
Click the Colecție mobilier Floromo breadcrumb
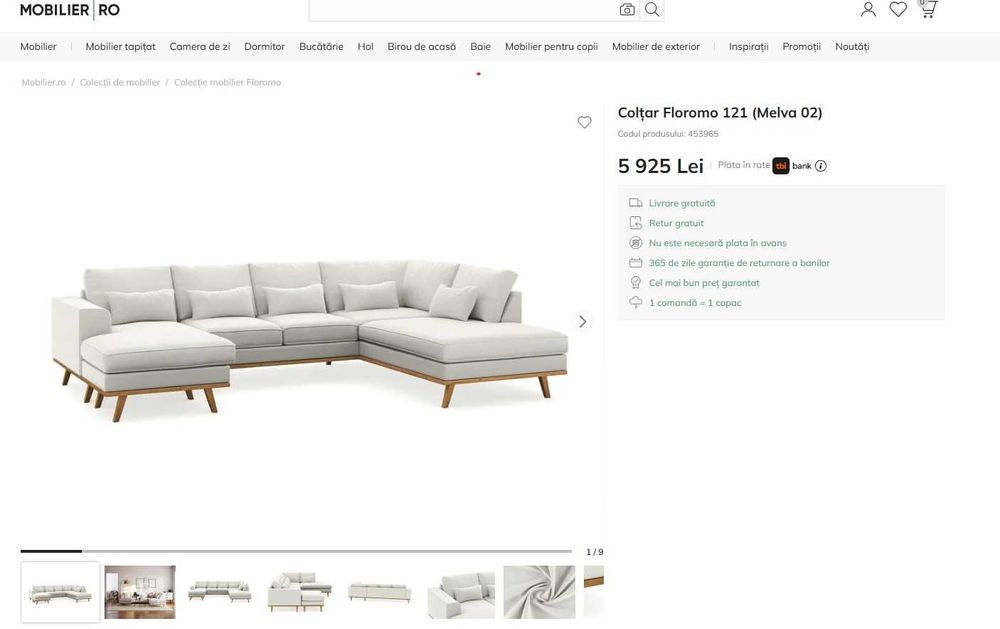(x=227, y=82)
